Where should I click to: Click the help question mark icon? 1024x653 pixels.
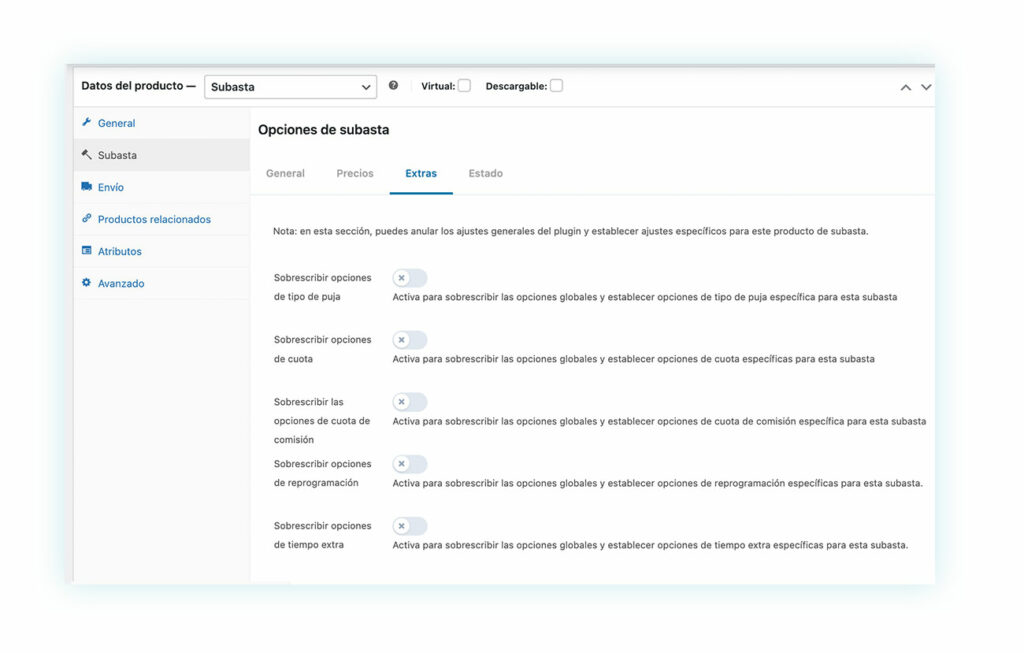coord(393,85)
